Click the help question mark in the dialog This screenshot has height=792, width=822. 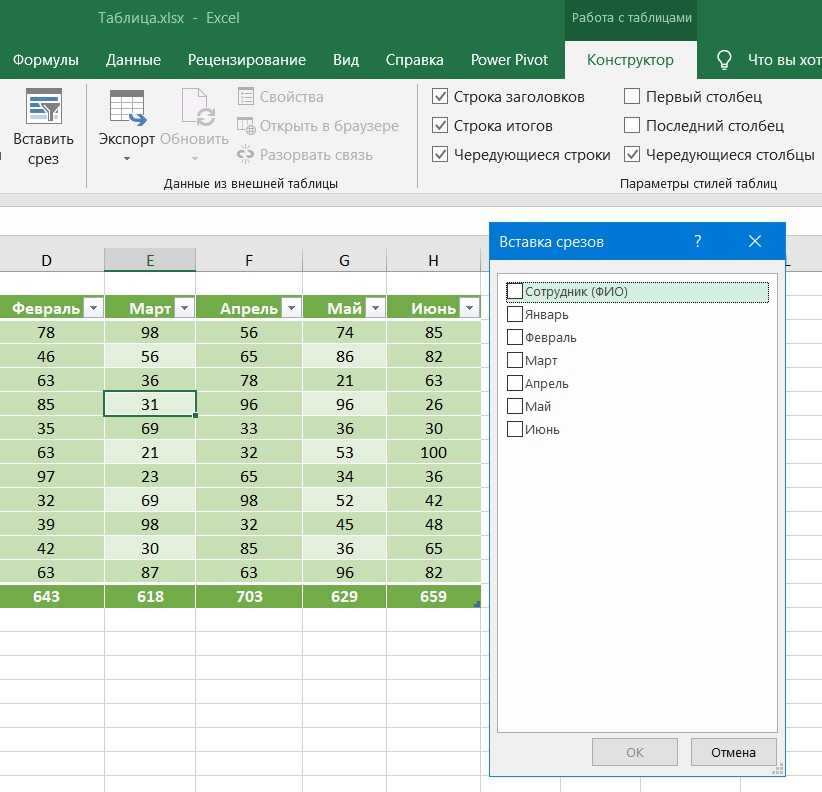tap(698, 241)
